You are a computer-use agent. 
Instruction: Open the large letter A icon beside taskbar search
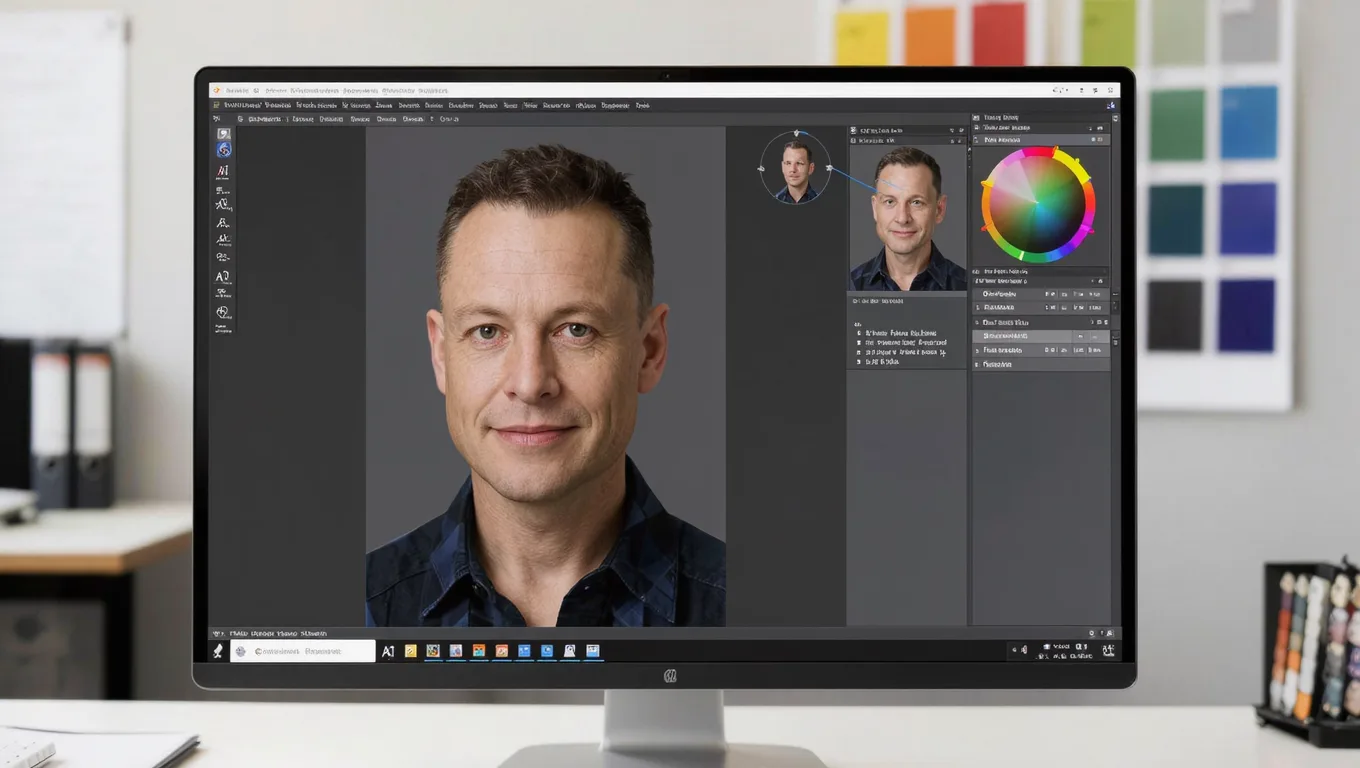[388, 651]
